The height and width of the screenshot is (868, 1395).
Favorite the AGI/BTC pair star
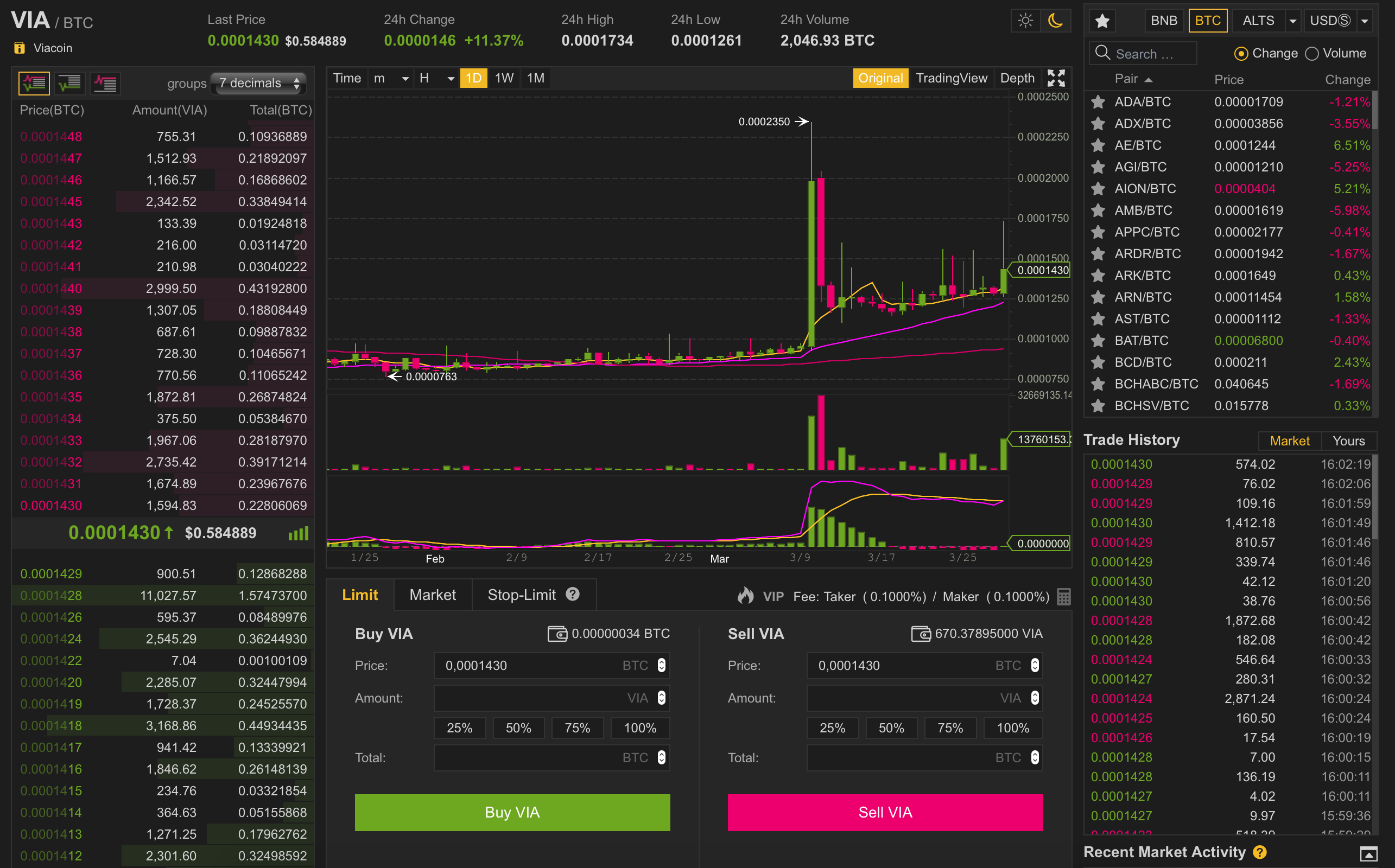[x=1098, y=167]
